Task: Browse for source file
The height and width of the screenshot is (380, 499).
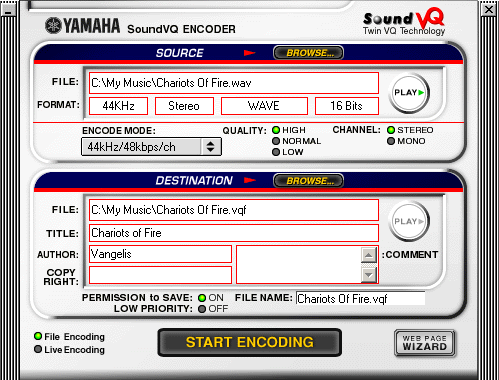Action: pos(308,53)
